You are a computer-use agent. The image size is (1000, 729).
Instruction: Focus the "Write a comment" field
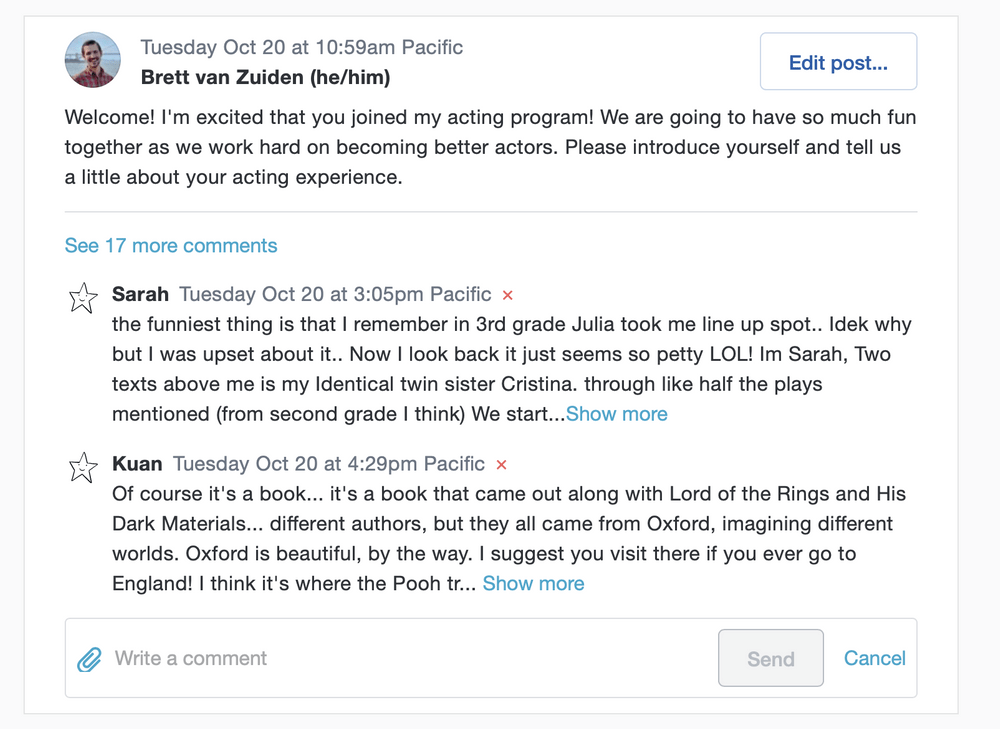coord(400,658)
